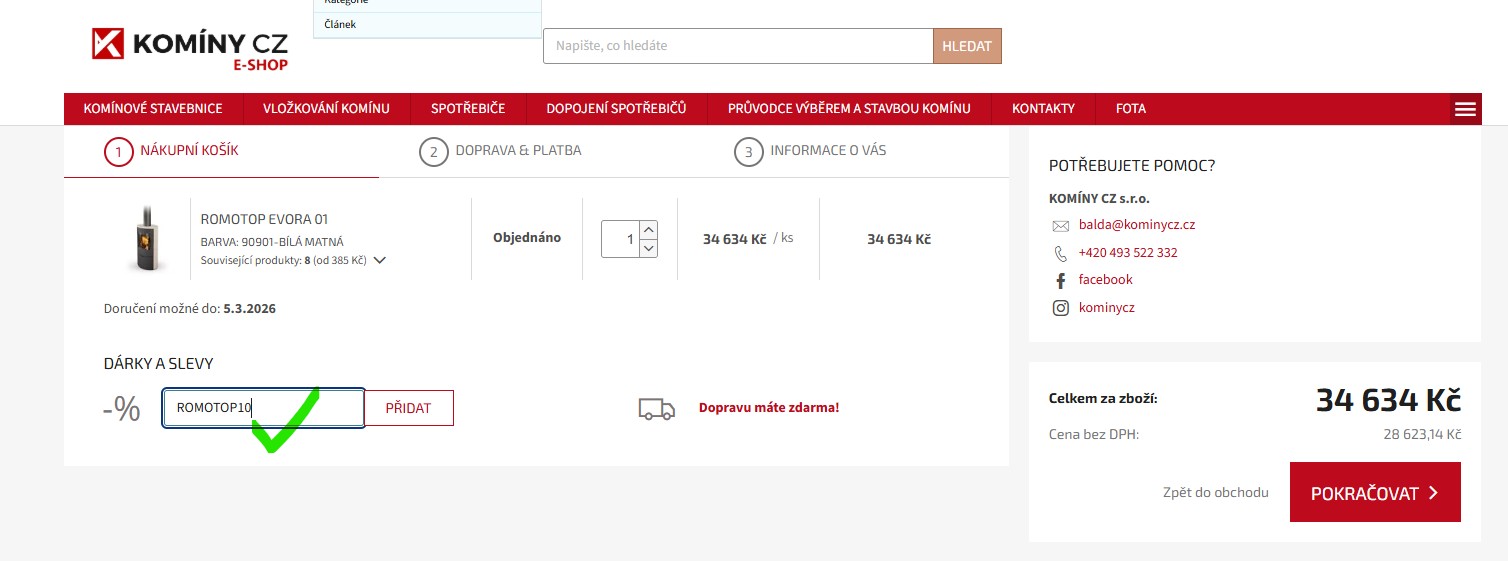Click the POTŘEBUJETE POMOC? heading
The image size is (1508, 561).
point(1132,166)
